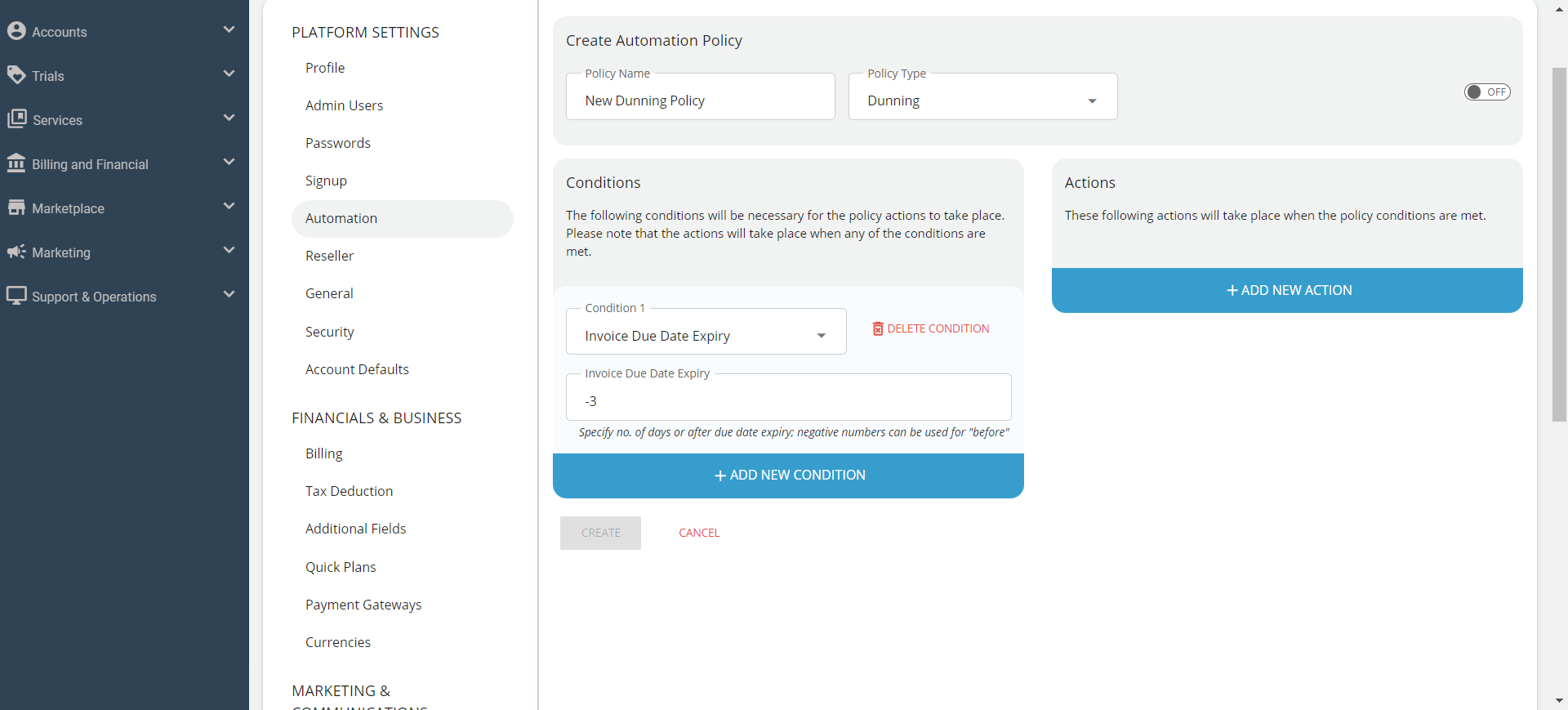Click the Invoice Due Date Expiry input
Viewport: 1568px width, 710px height.
(x=788, y=397)
